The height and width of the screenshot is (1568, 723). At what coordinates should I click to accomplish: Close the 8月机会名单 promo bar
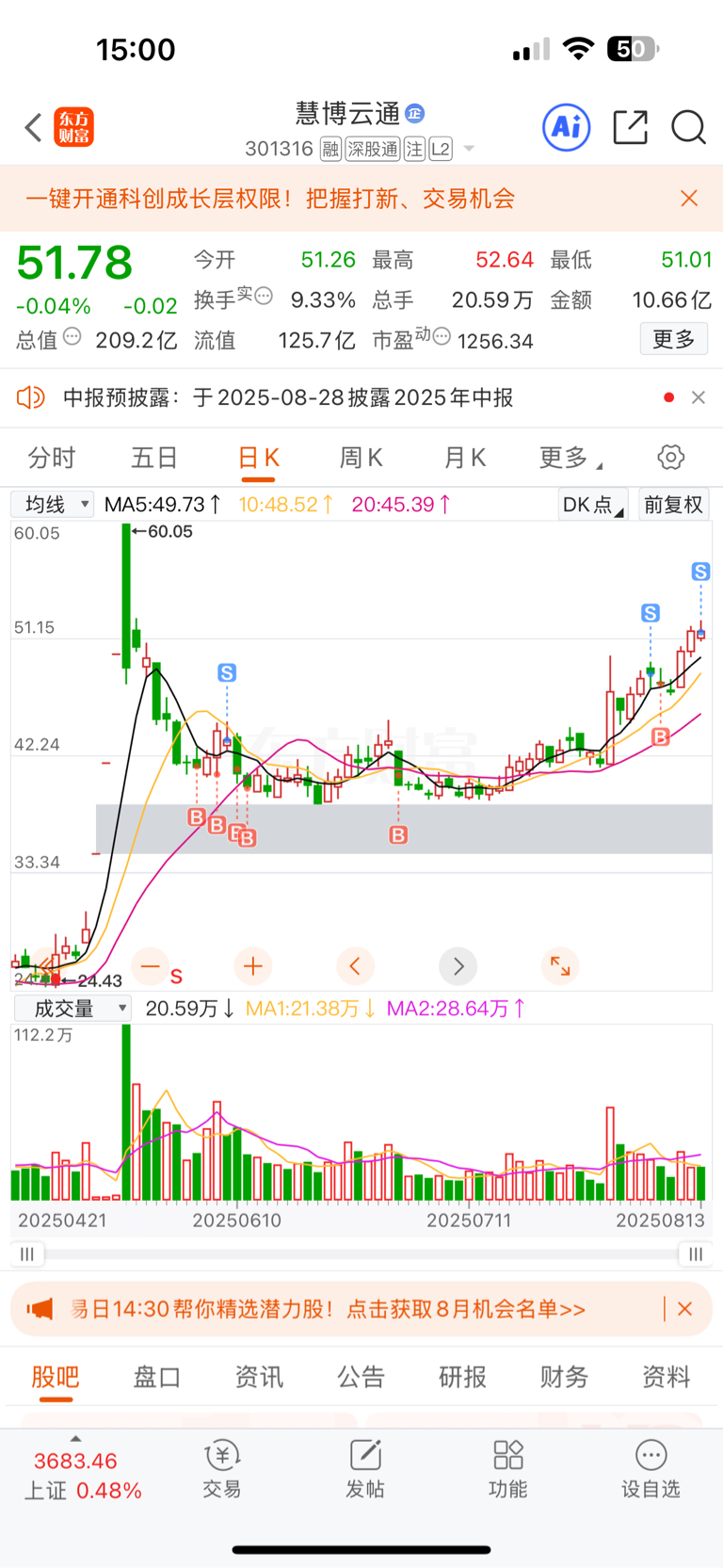point(685,1309)
